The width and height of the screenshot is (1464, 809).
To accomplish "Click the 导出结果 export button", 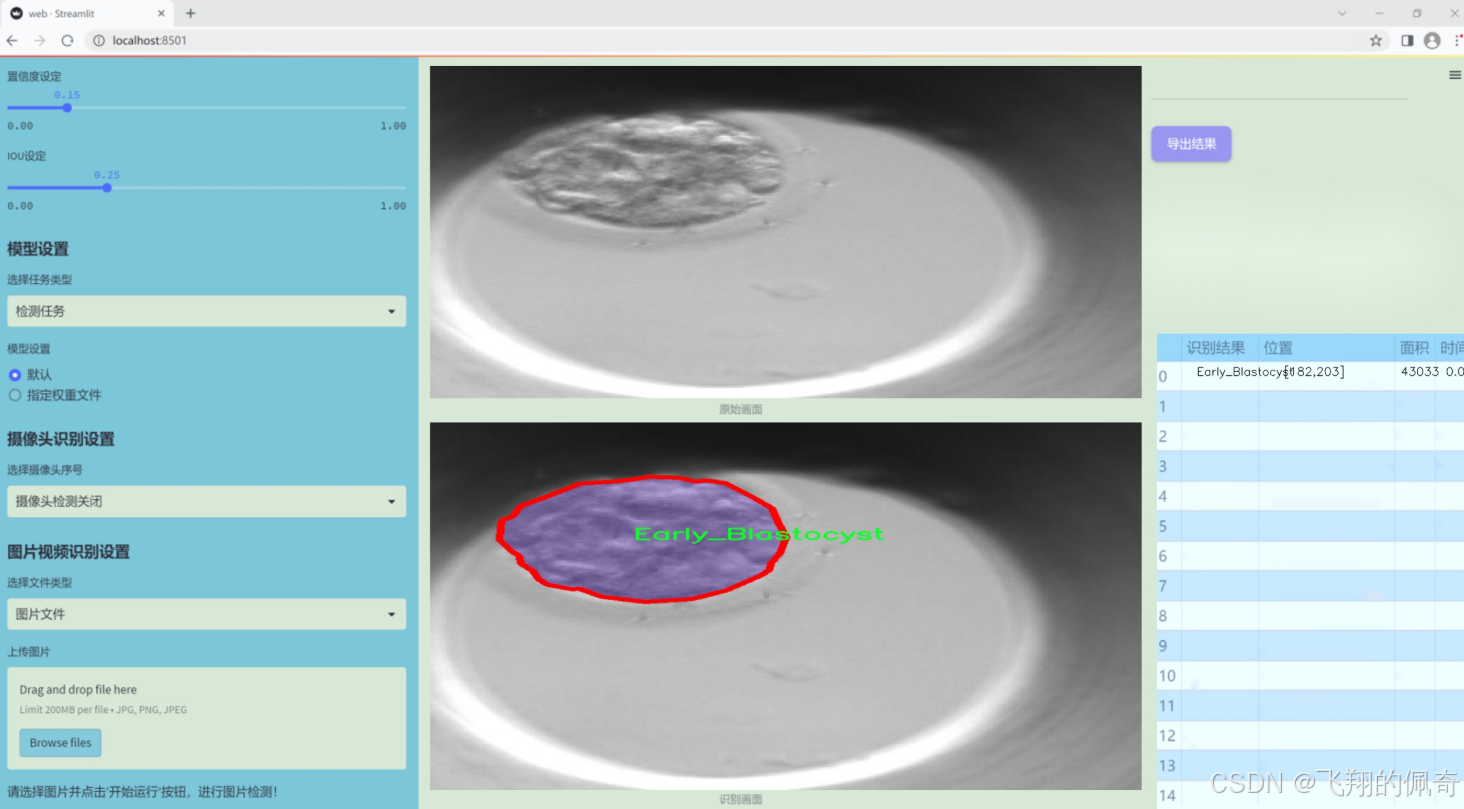I will point(1191,144).
